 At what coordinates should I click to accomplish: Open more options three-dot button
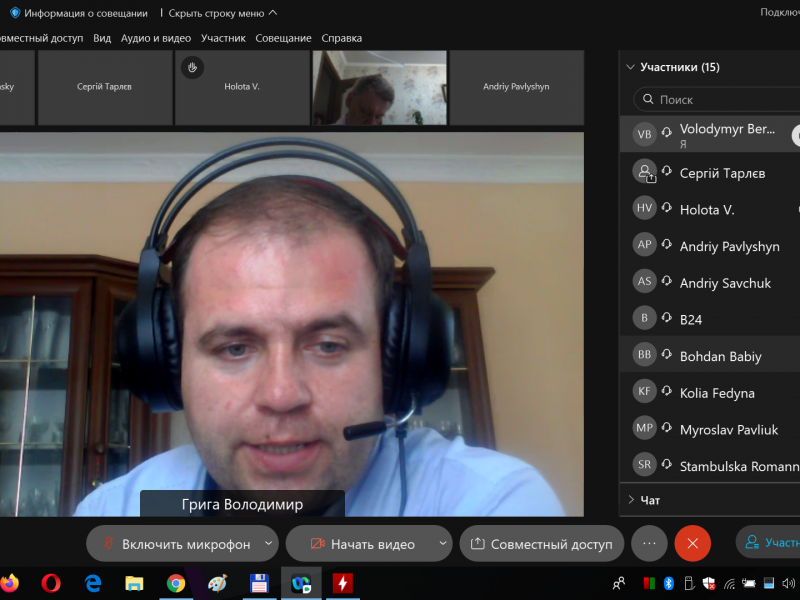coord(649,543)
